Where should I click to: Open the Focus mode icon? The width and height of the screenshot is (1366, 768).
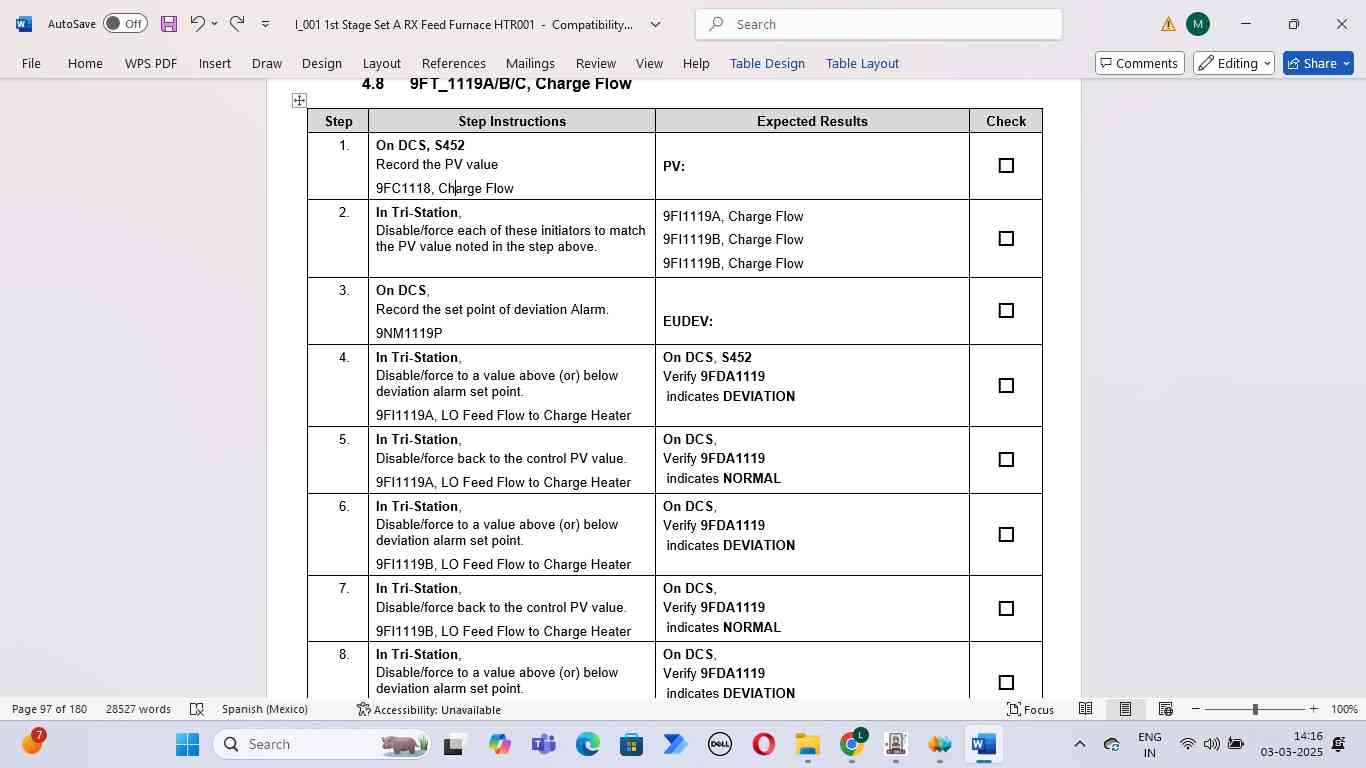click(x=1029, y=709)
